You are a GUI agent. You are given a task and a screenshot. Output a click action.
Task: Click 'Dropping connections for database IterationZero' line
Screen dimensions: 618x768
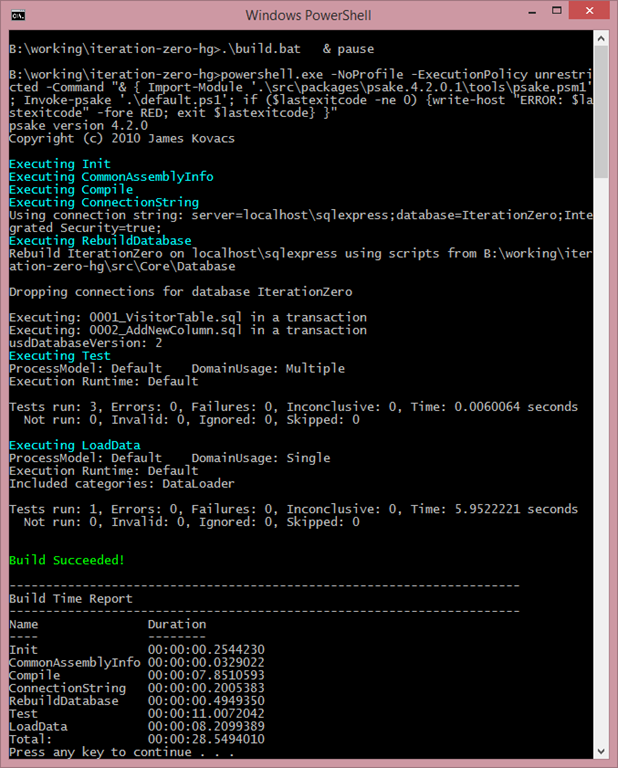(181, 292)
